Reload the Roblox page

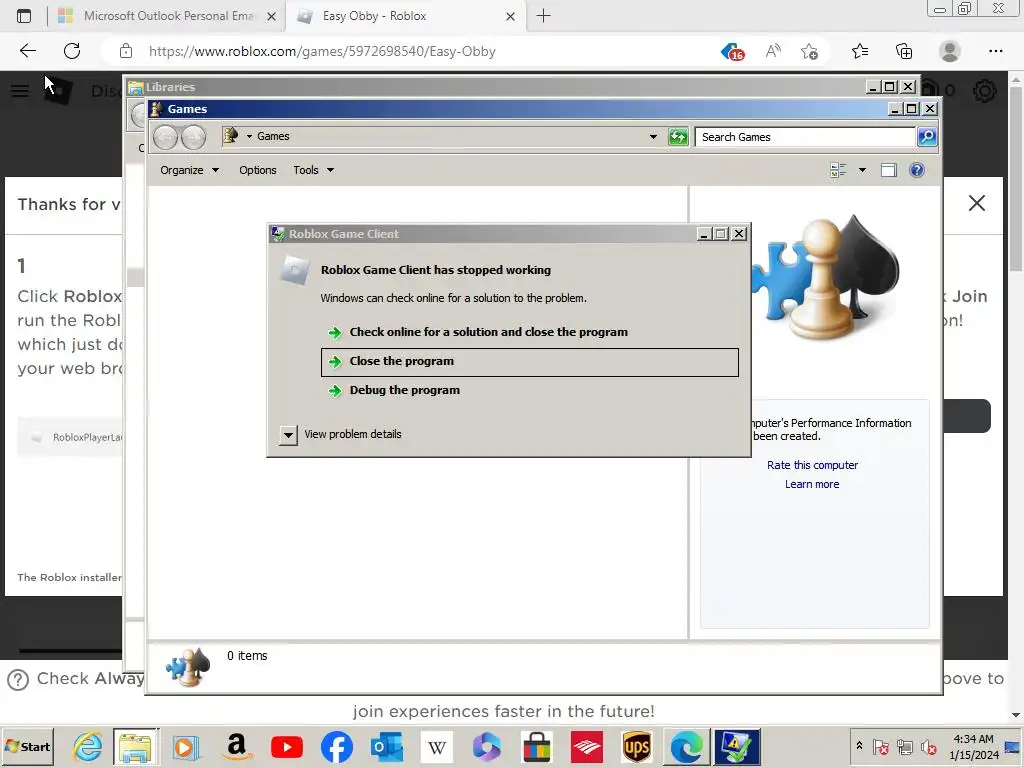[x=72, y=51]
